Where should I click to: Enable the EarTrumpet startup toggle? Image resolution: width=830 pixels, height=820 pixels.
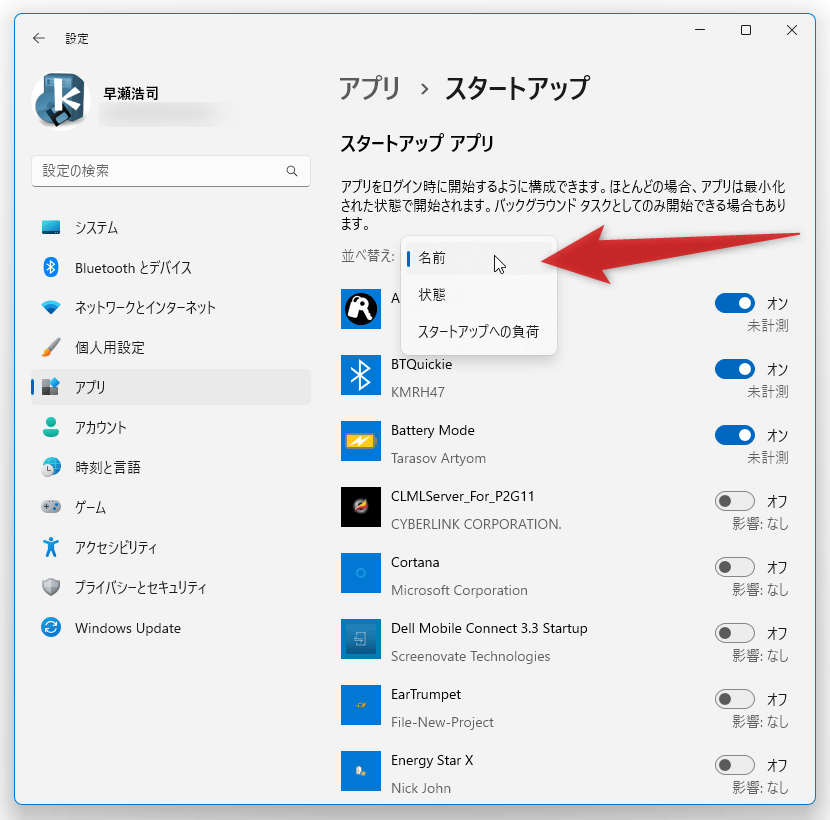tap(735, 699)
